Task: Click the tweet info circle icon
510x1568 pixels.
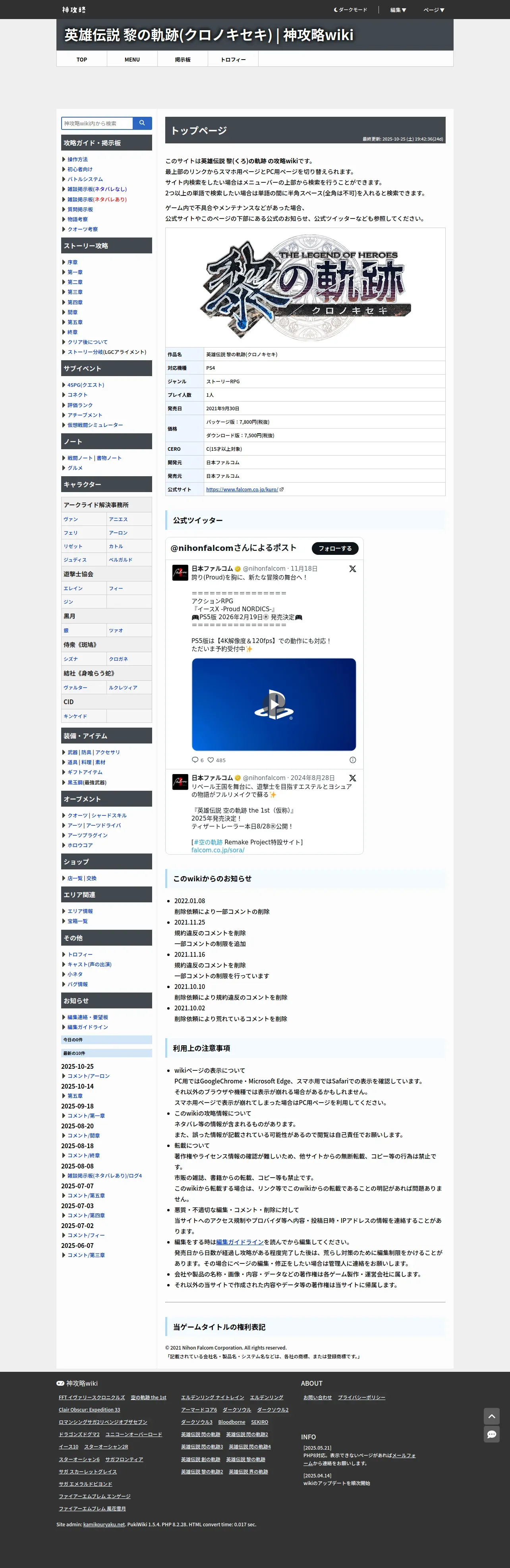Action: pos(352,760)
